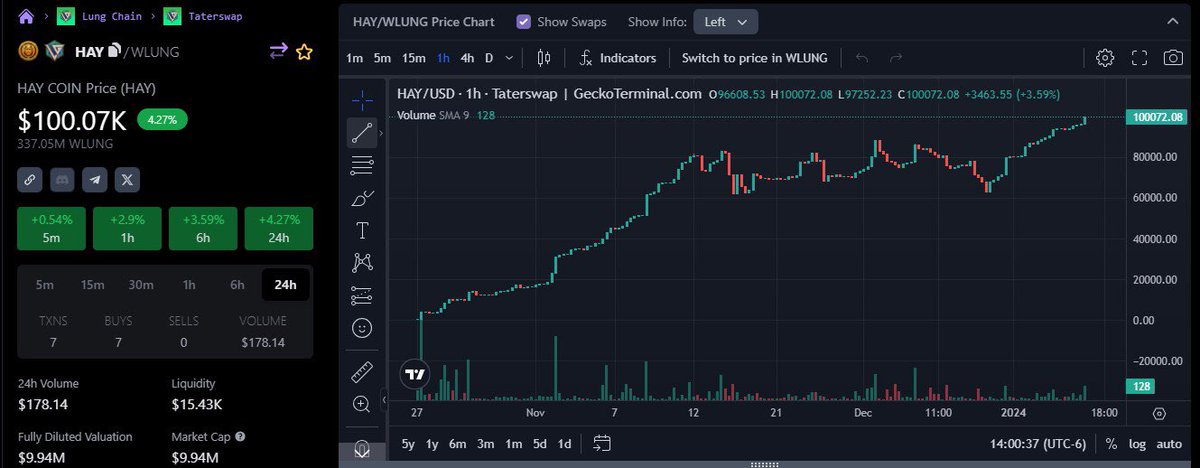Set chart range to 6m
This screenshot has height=468, width=1200.
tap(457, 444)
